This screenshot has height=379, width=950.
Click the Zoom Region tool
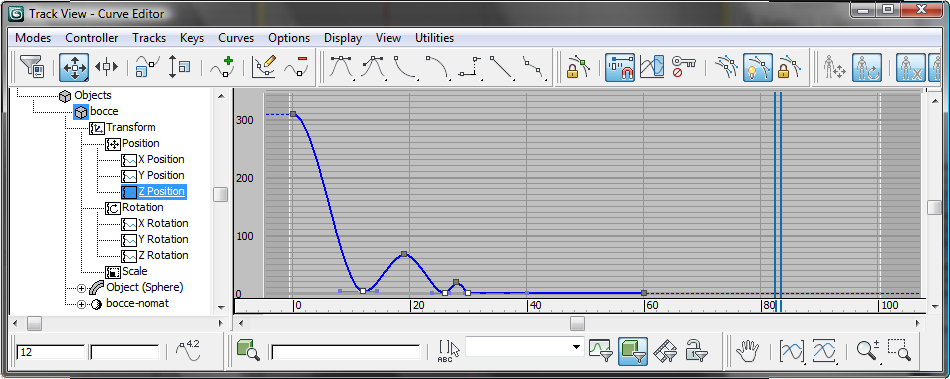pos(899,350)
